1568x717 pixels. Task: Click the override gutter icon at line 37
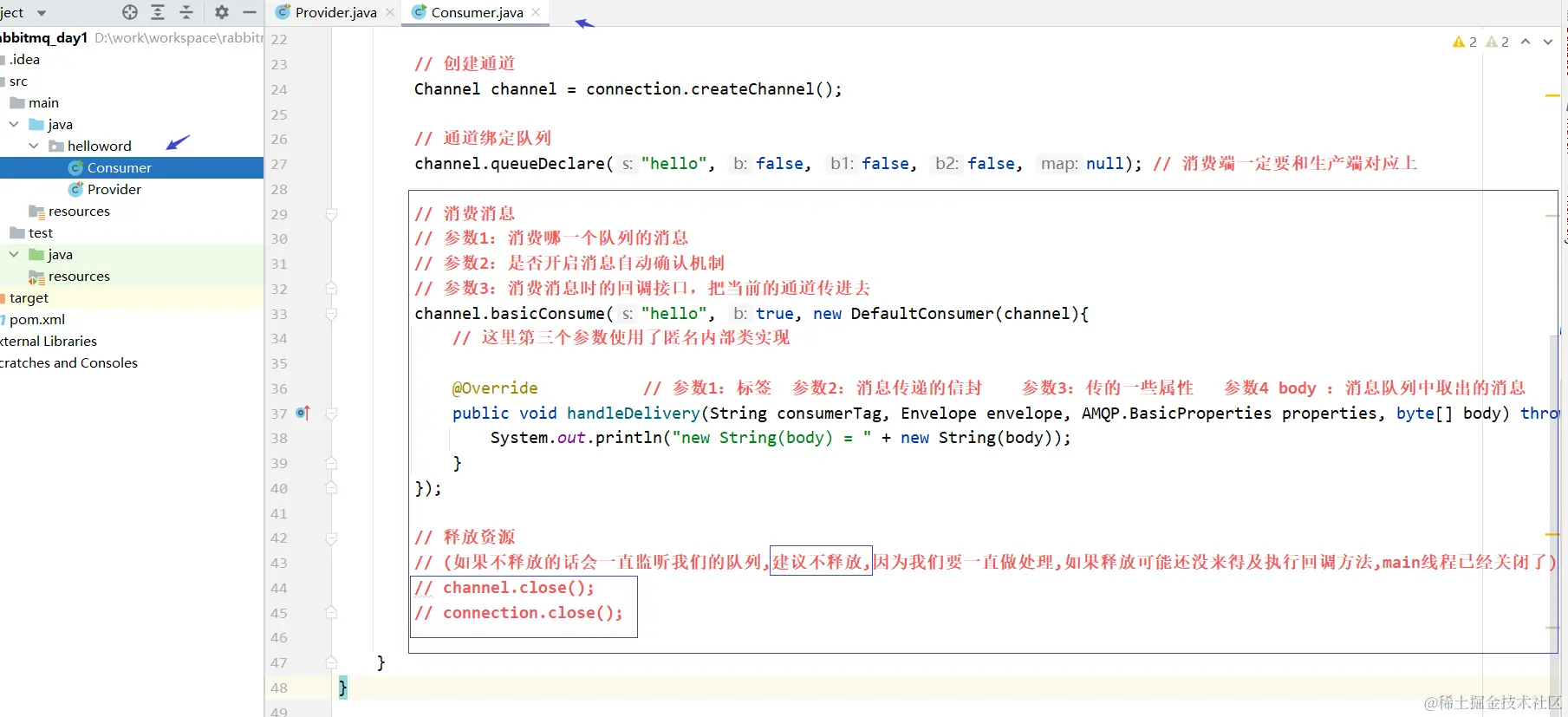coord(303,414)
